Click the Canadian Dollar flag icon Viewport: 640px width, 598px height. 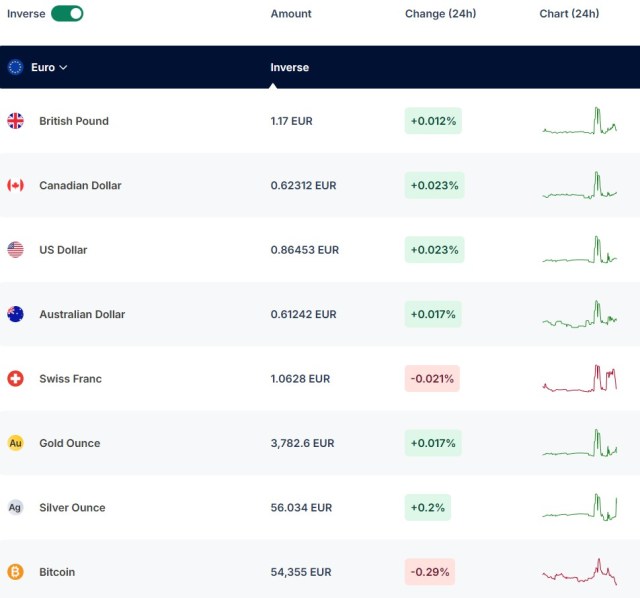[16, 185]
